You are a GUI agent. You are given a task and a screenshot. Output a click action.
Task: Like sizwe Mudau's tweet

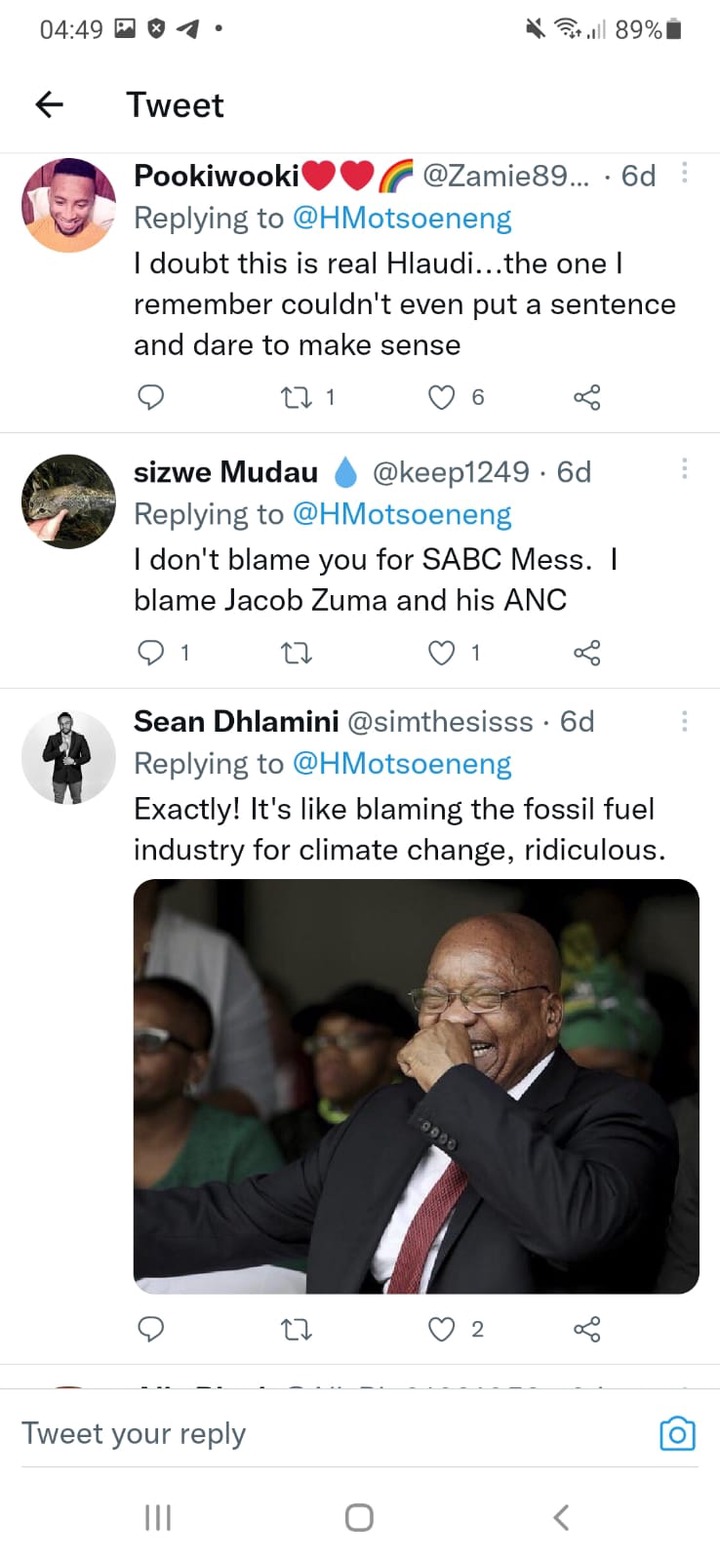tap(441, 653)
